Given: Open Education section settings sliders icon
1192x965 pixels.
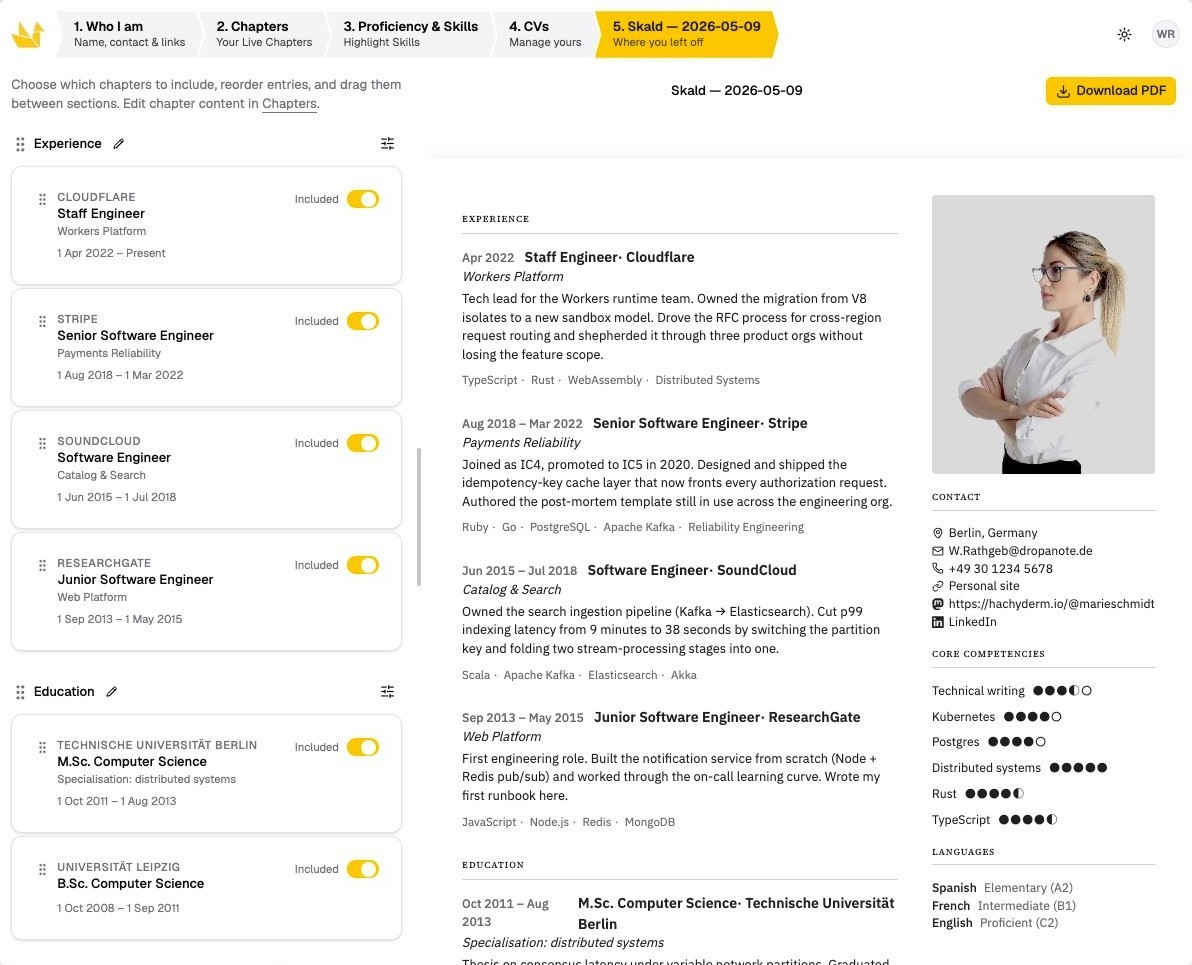Looking at the screenshot, I should coord(387,691).
